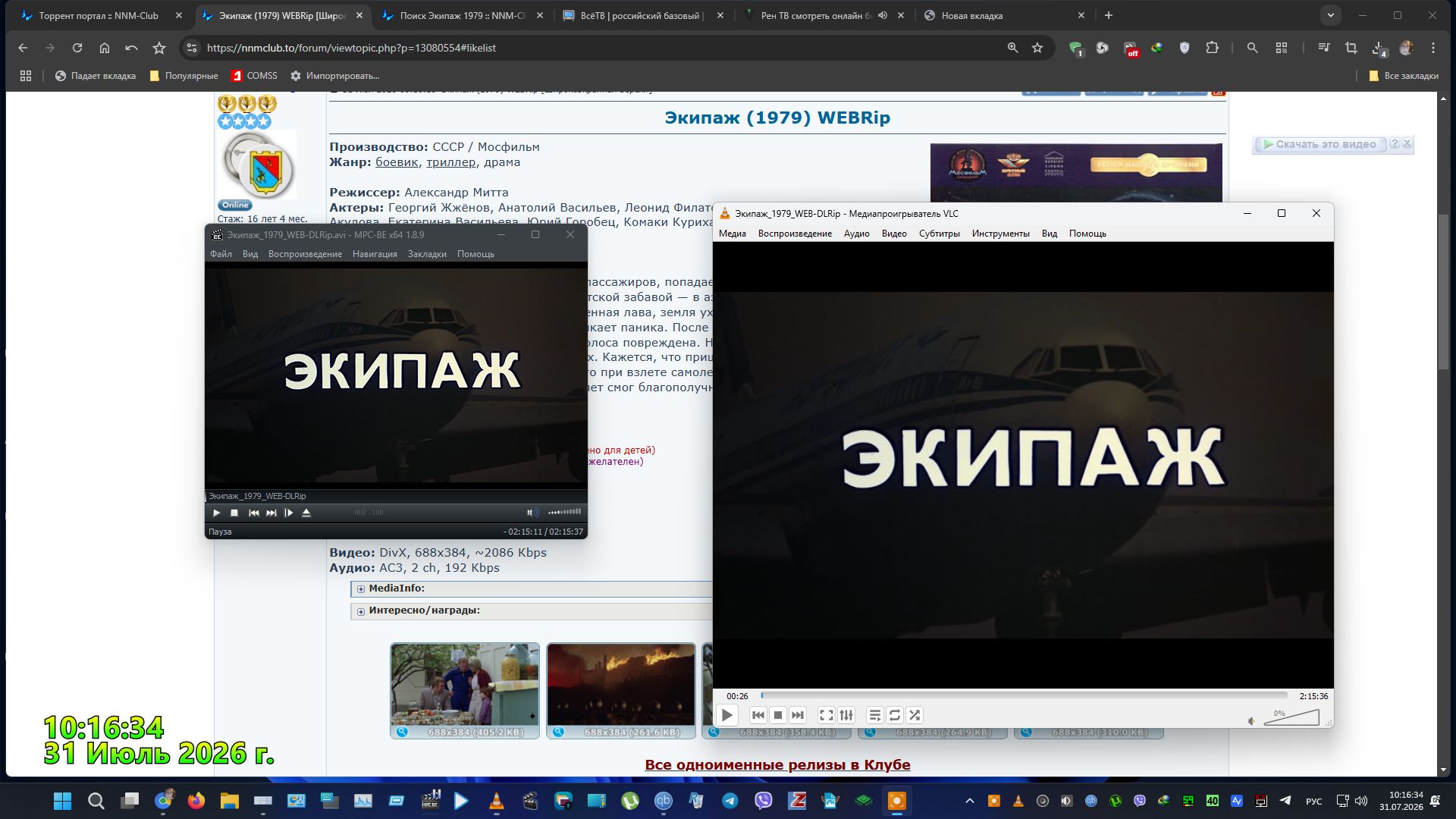Click the extension with red off badge
Screen dimensions: 1456x819
click(x=1131, y=49)
